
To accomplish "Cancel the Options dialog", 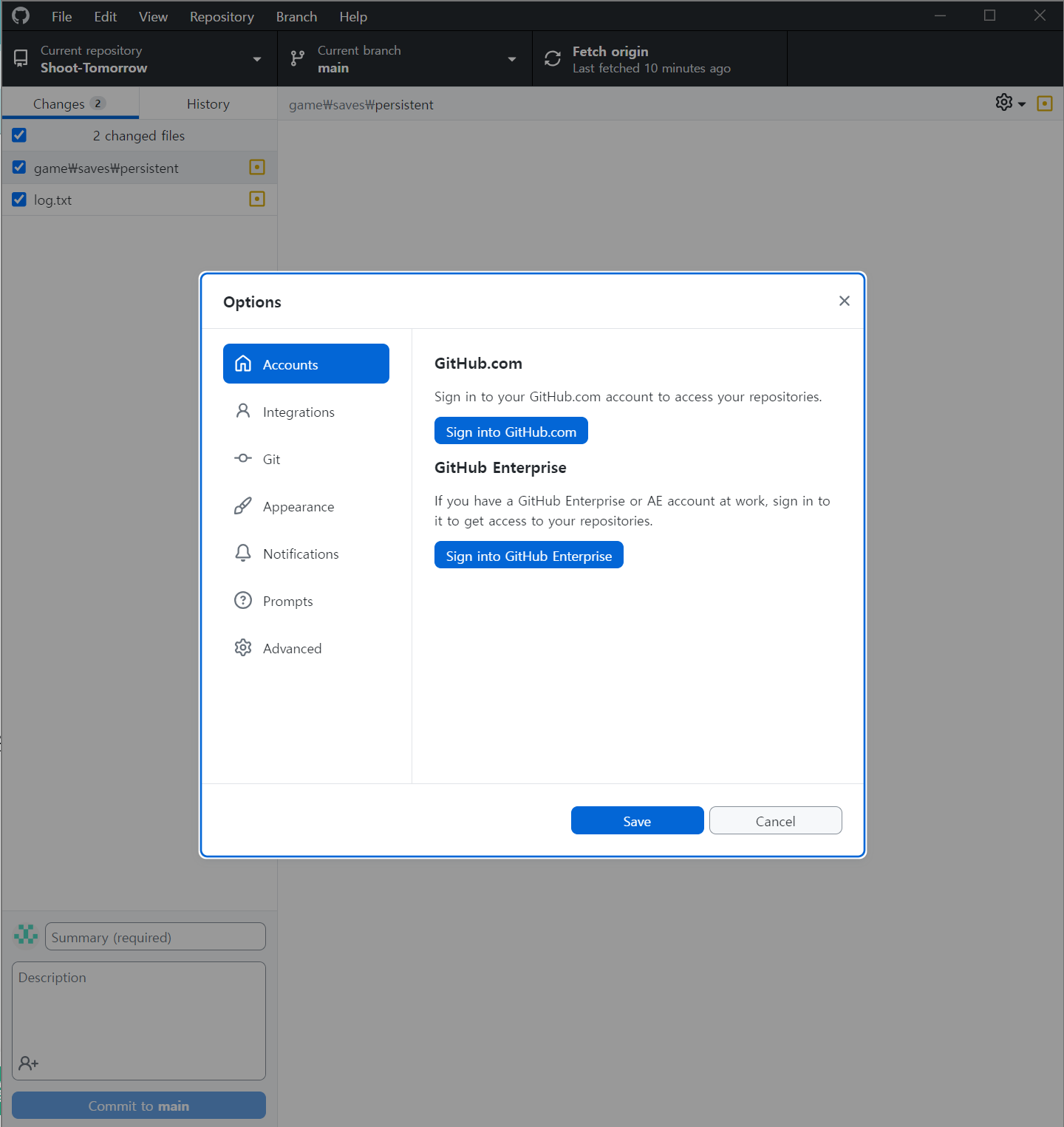I will point(776,820).
